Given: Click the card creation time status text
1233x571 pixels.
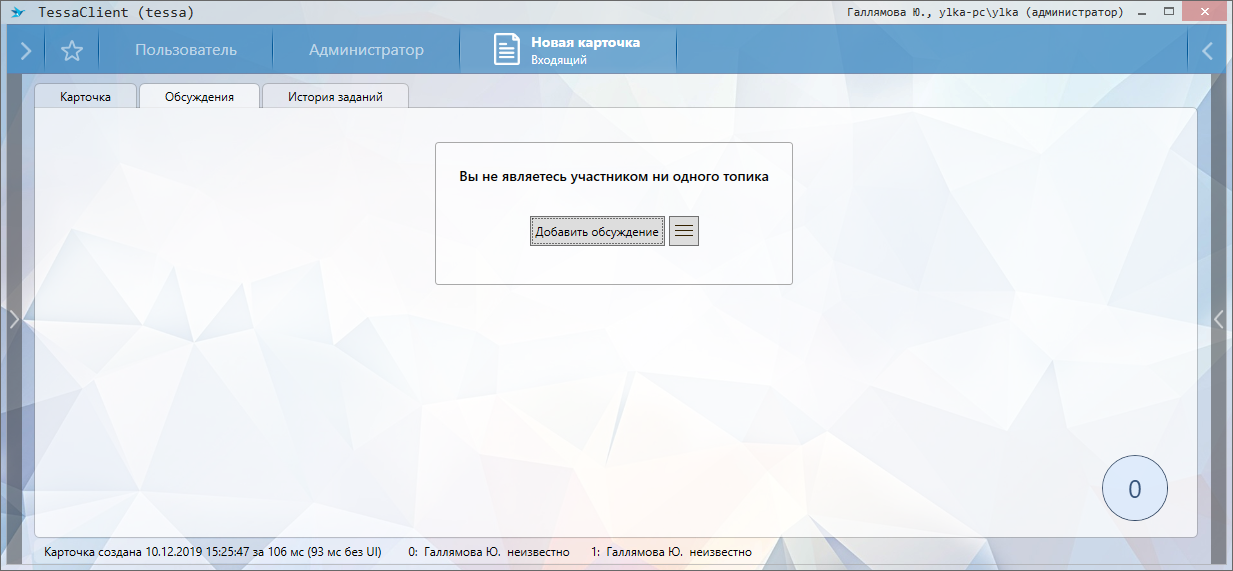Looking at the screenshot, I should (x=214, y=552).
